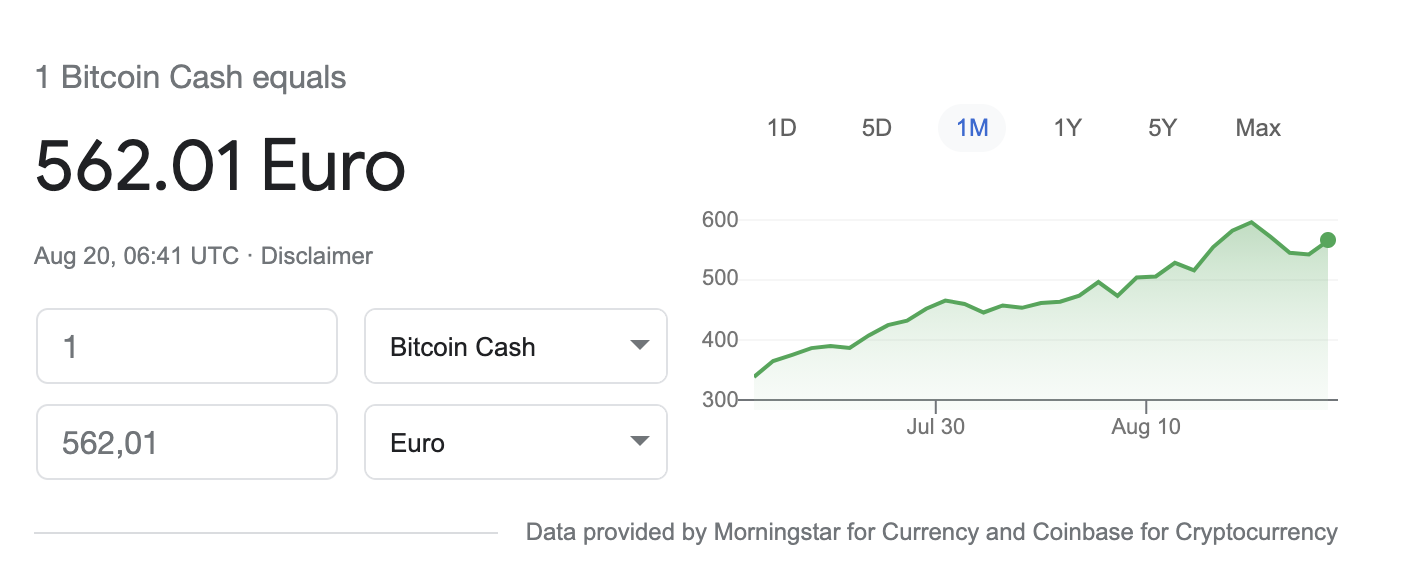Click the Jul 30 date marker

[935, 428]
